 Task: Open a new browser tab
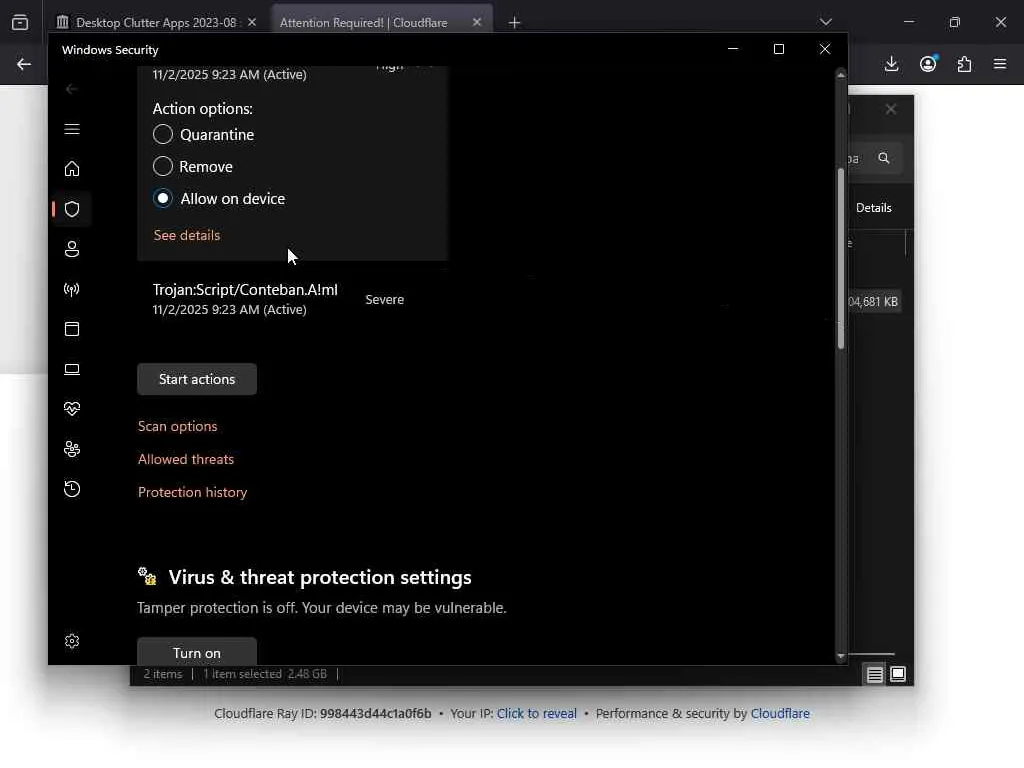pyautogui.click(x=515, y=23)
